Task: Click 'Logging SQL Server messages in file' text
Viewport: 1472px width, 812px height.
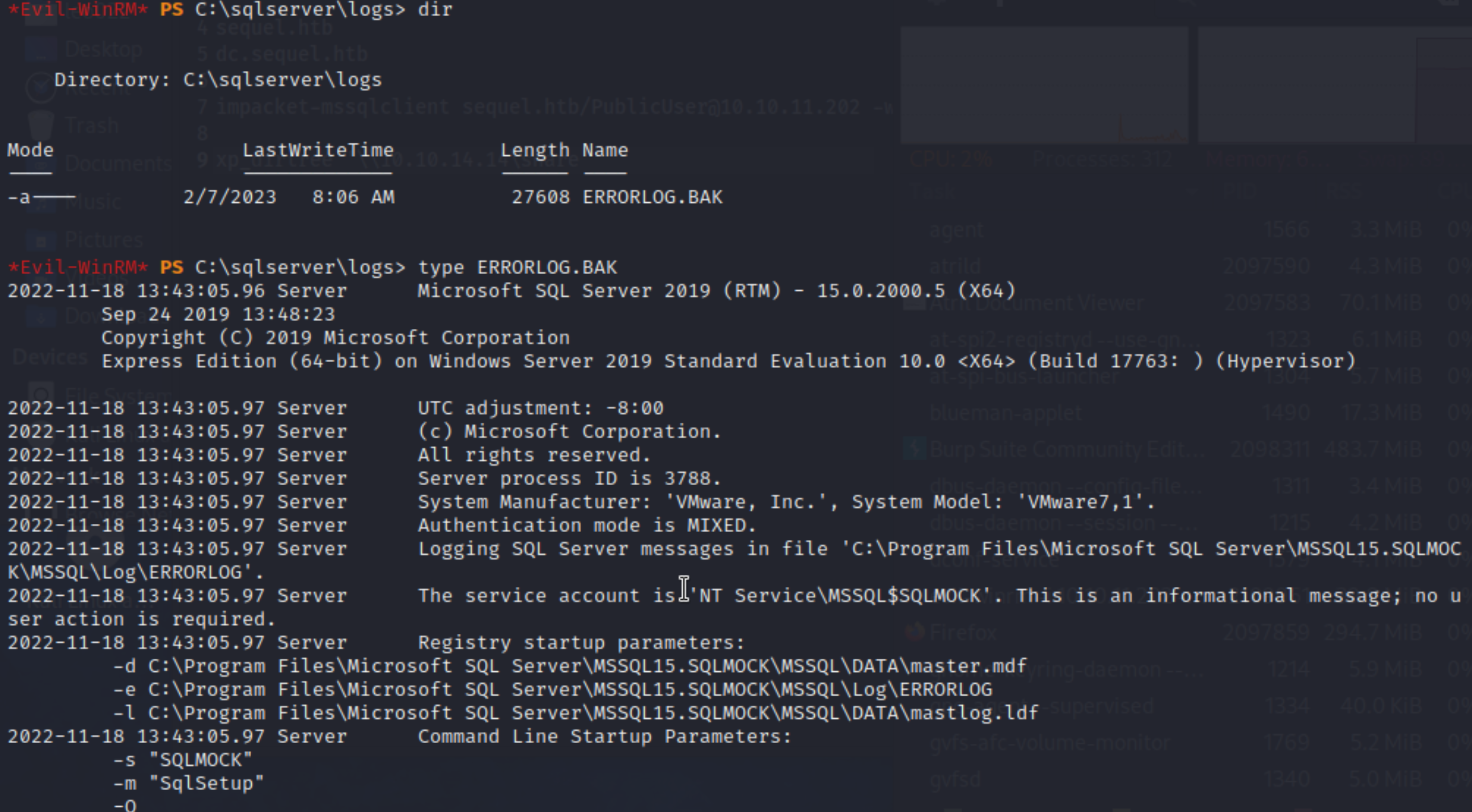Action: click(x=623, y=549)
